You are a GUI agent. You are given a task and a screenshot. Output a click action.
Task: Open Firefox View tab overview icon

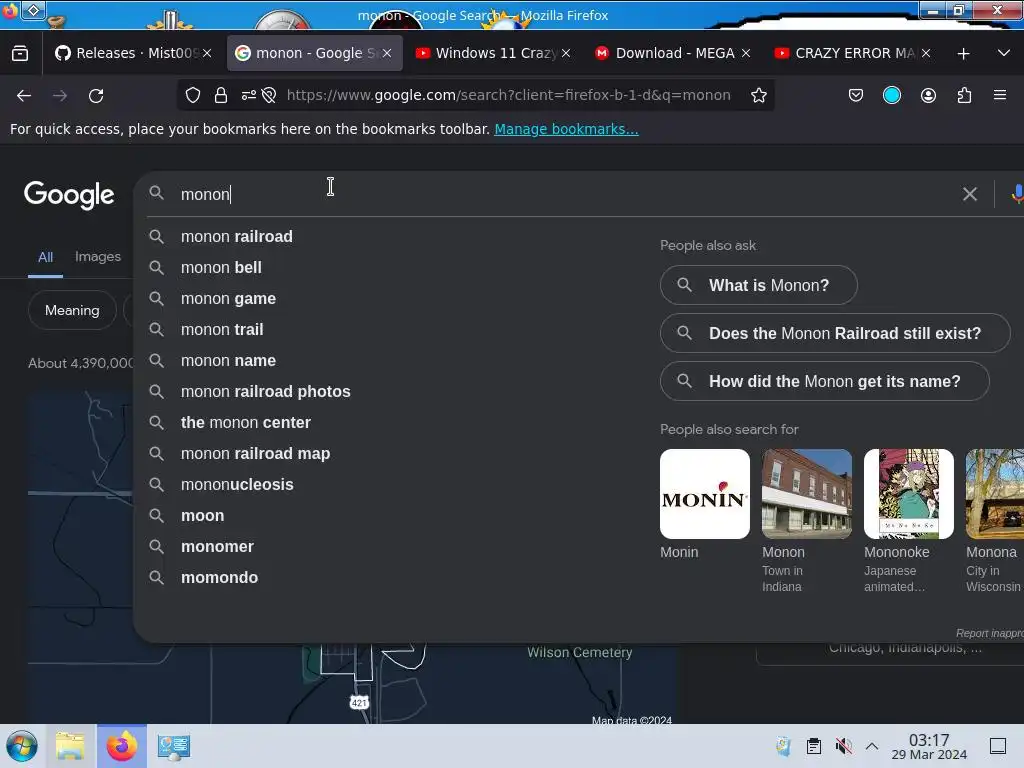pyautogui.click(x=20, y=53)
